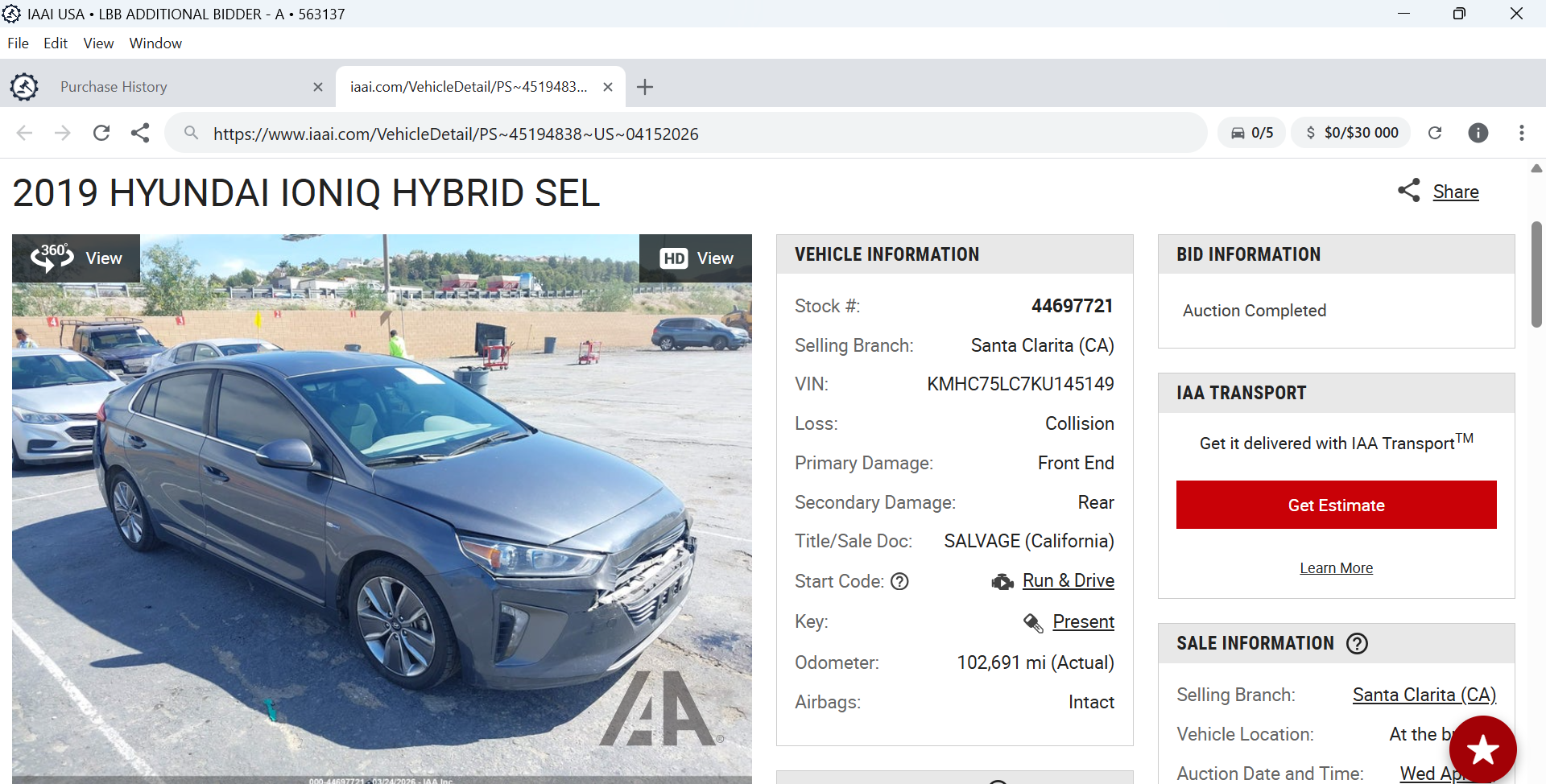The height and width of the screenshot is (784, 1546).
Task: Close the iaai.com VehicleDetail tab
Action: (608, 87)
